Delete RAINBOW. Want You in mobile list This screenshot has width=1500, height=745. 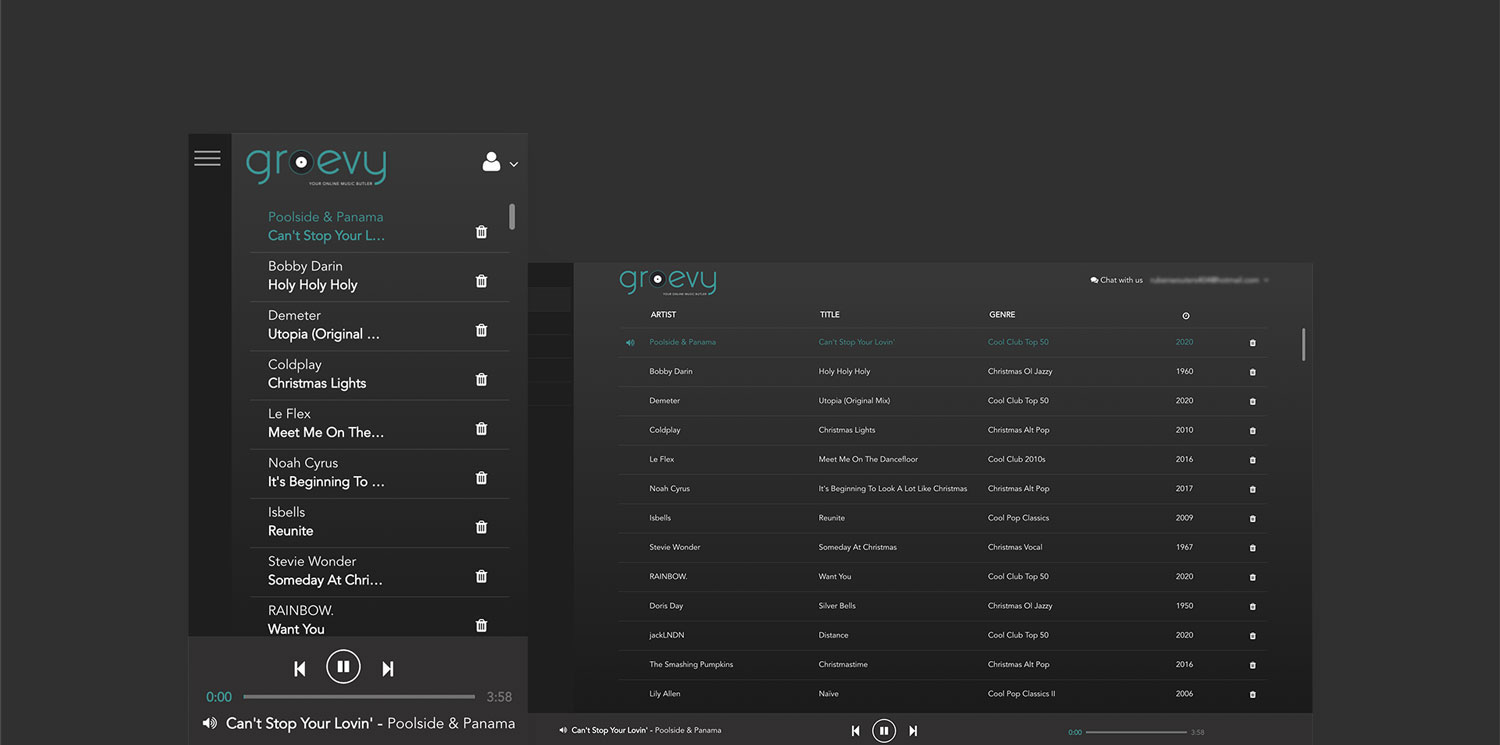481,625
